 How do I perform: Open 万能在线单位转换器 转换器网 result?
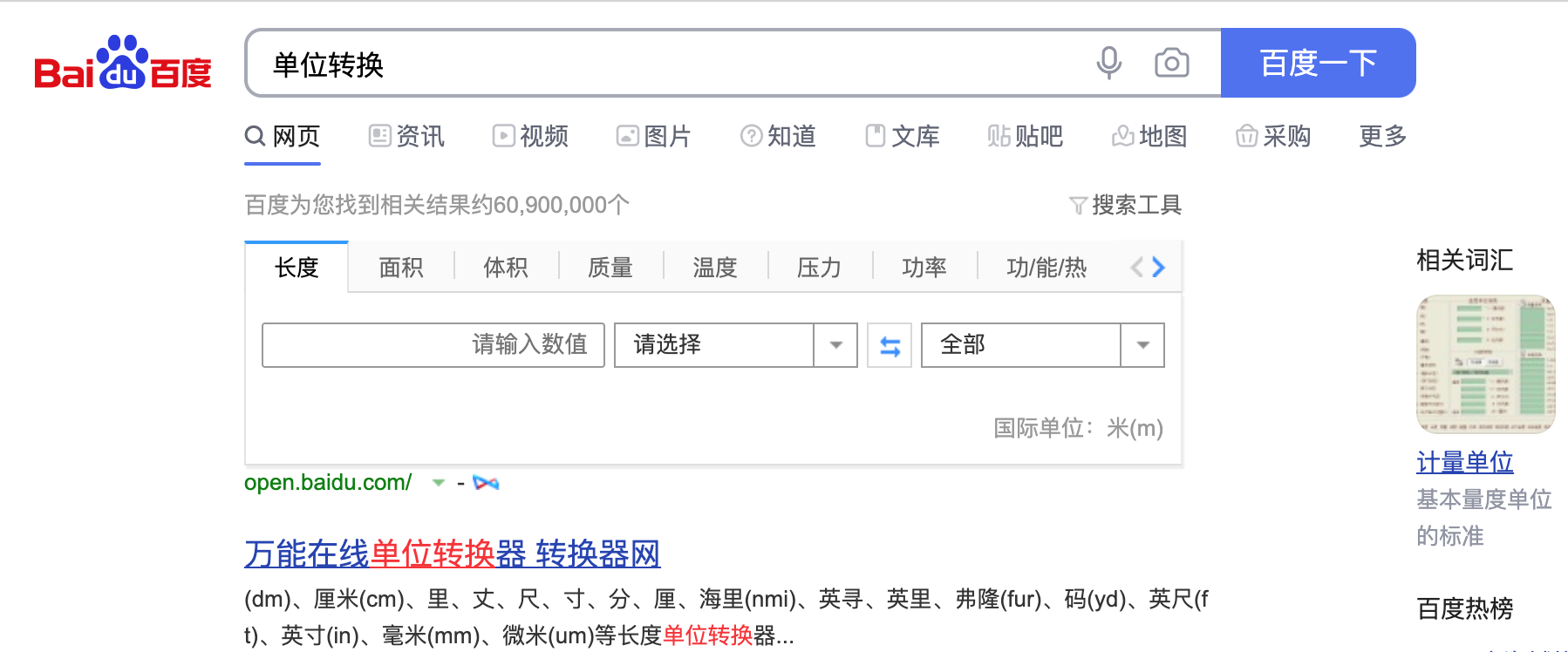[x=453, y=554]
